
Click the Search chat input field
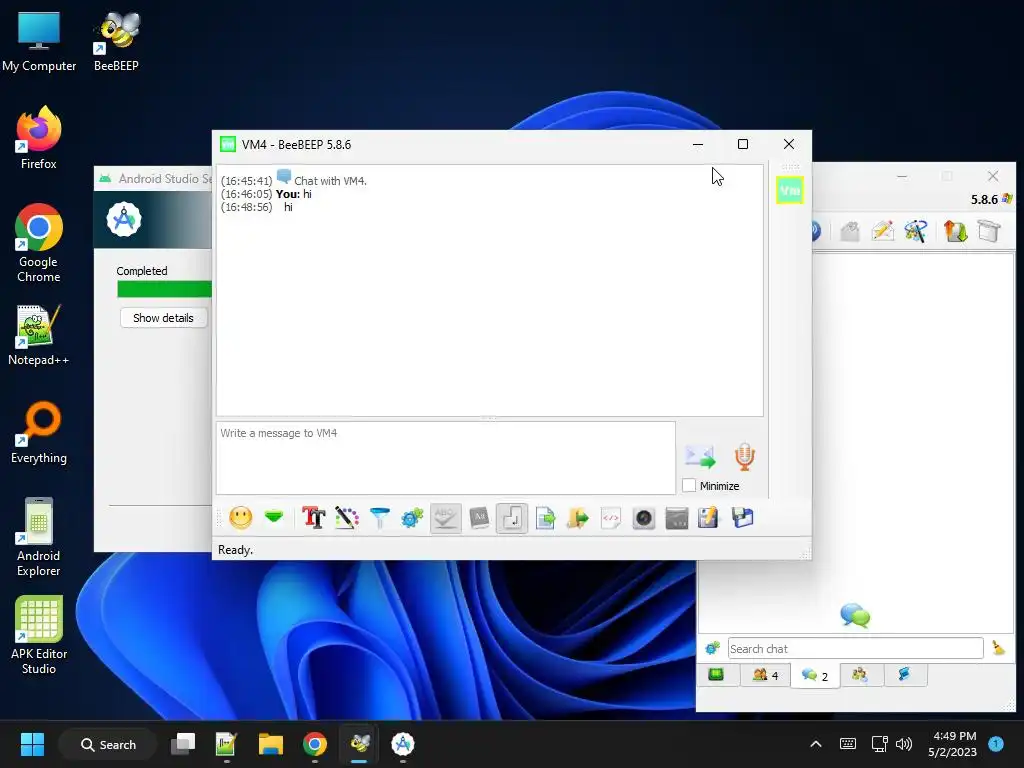(x=856, y=648)
